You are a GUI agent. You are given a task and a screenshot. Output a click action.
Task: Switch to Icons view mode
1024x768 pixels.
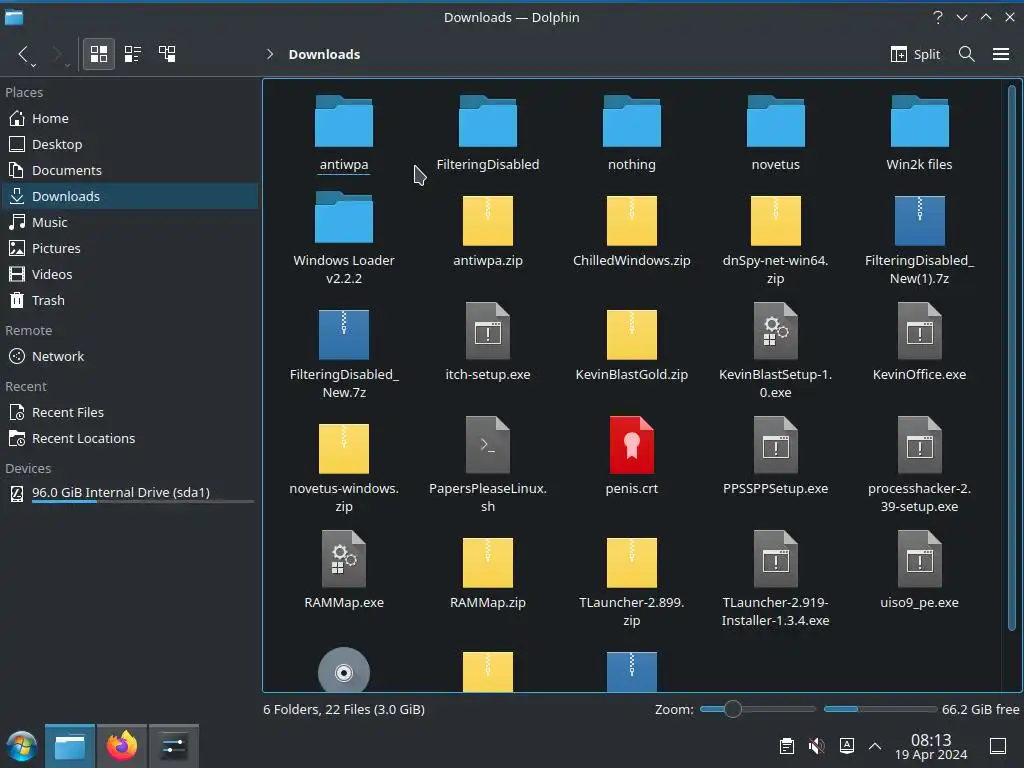coord(99,54)
